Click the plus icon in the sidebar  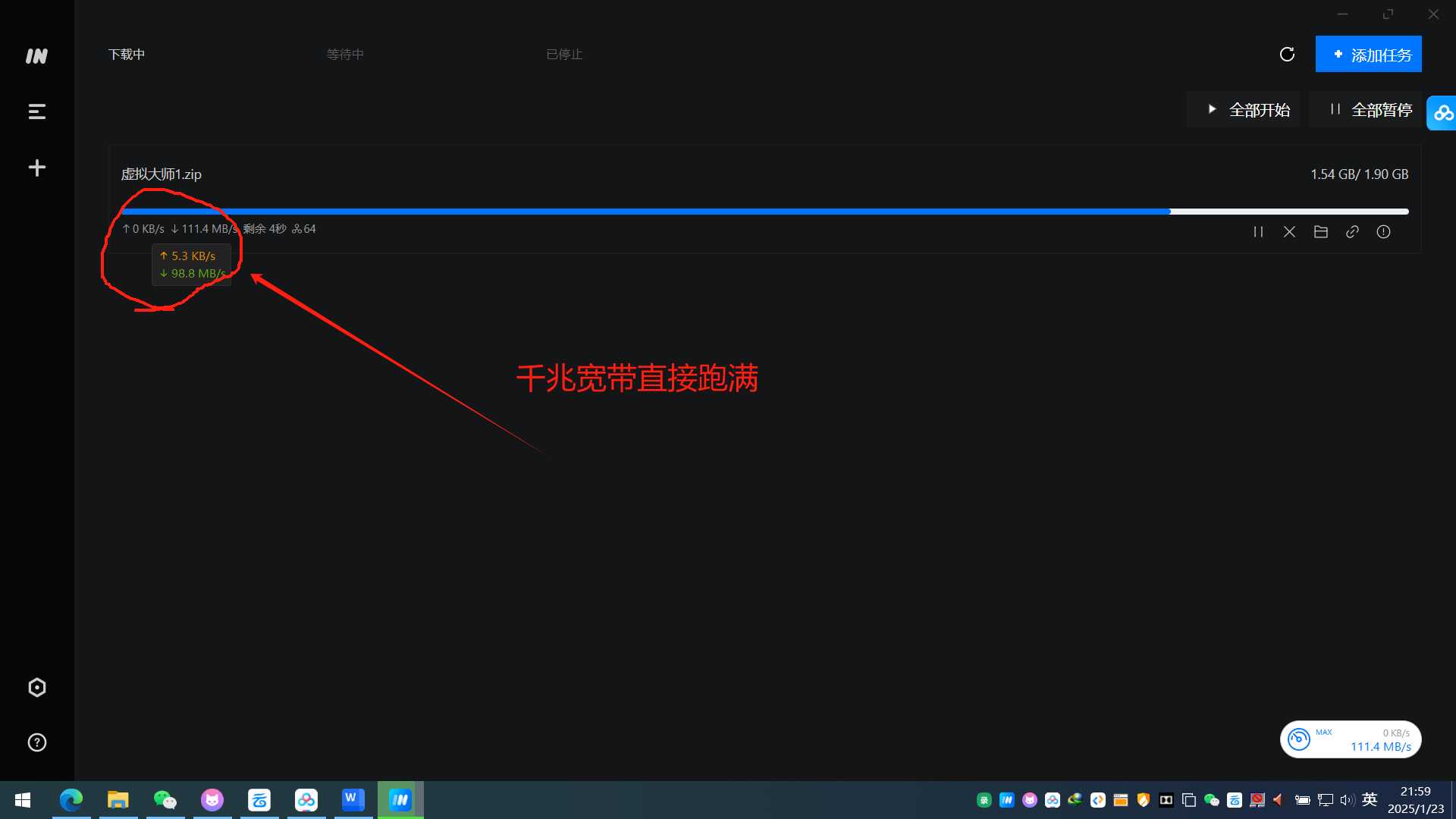pyautogui.click(x=36, y=168)
